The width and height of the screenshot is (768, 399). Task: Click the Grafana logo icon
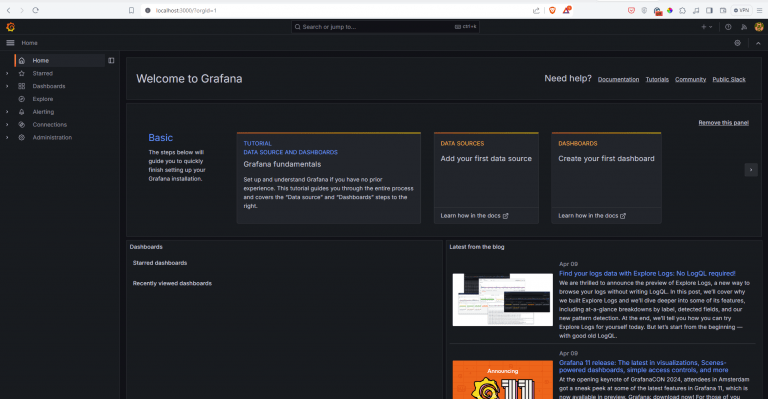click(x=10, y=27)
